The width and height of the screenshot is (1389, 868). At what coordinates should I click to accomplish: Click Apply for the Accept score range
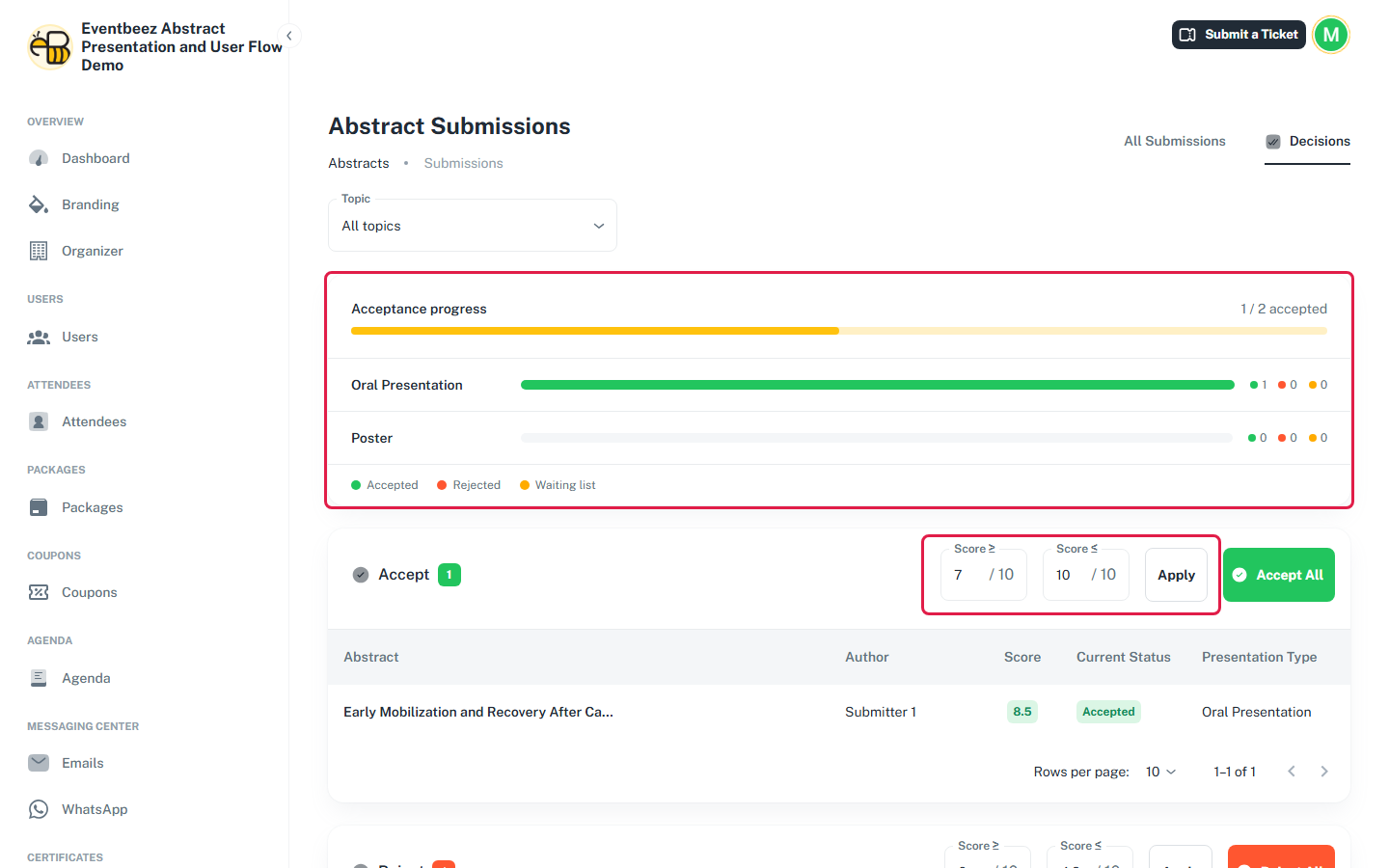pos(1176,575)
